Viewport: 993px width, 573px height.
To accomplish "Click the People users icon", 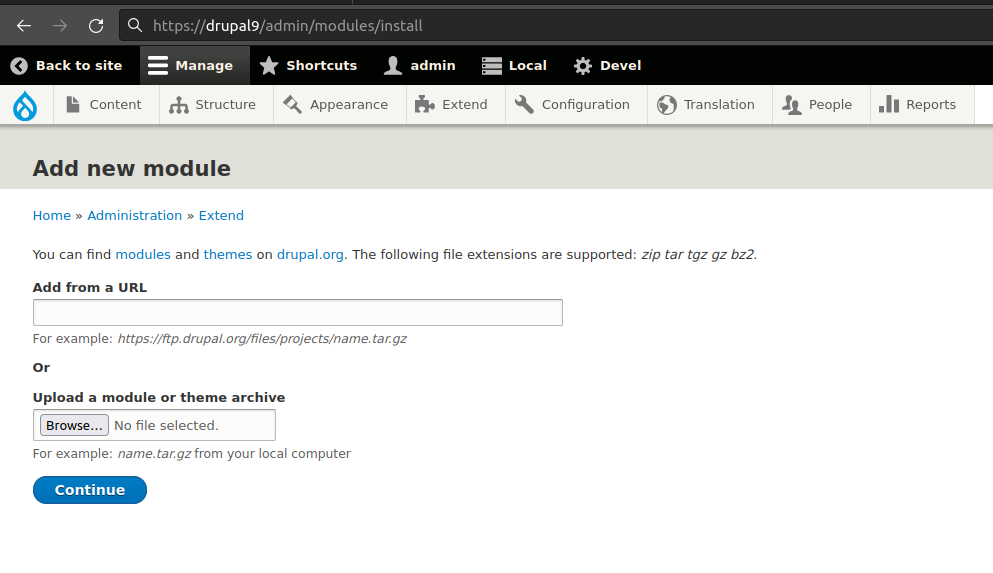I will [792, 105].
